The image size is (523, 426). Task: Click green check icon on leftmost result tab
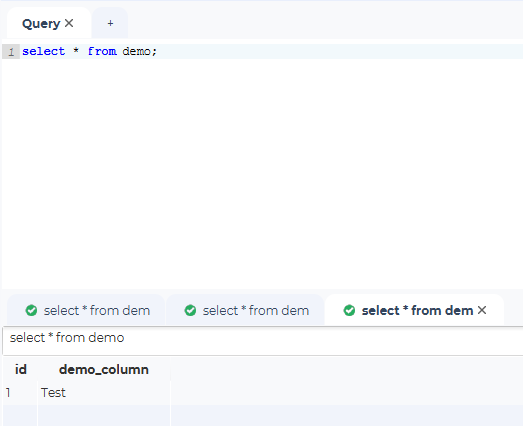click(x=31, y=311)
